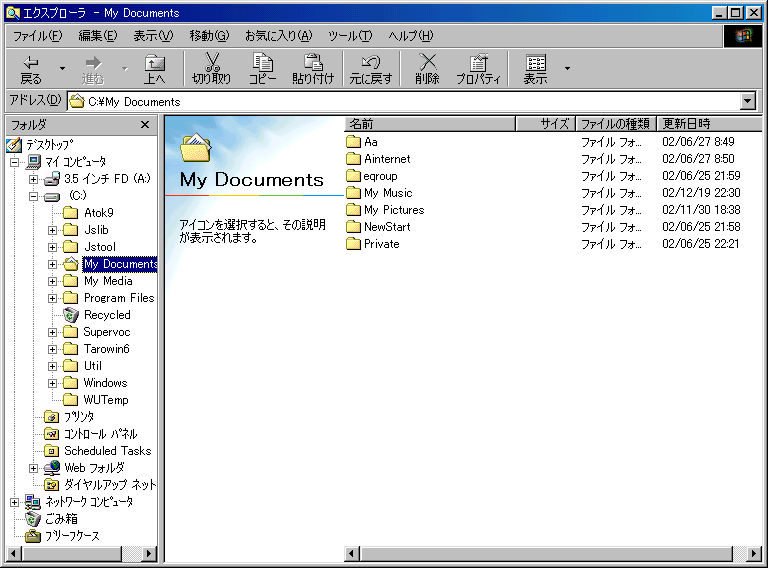Expand the Web フォルダ node

click(33, 469)
